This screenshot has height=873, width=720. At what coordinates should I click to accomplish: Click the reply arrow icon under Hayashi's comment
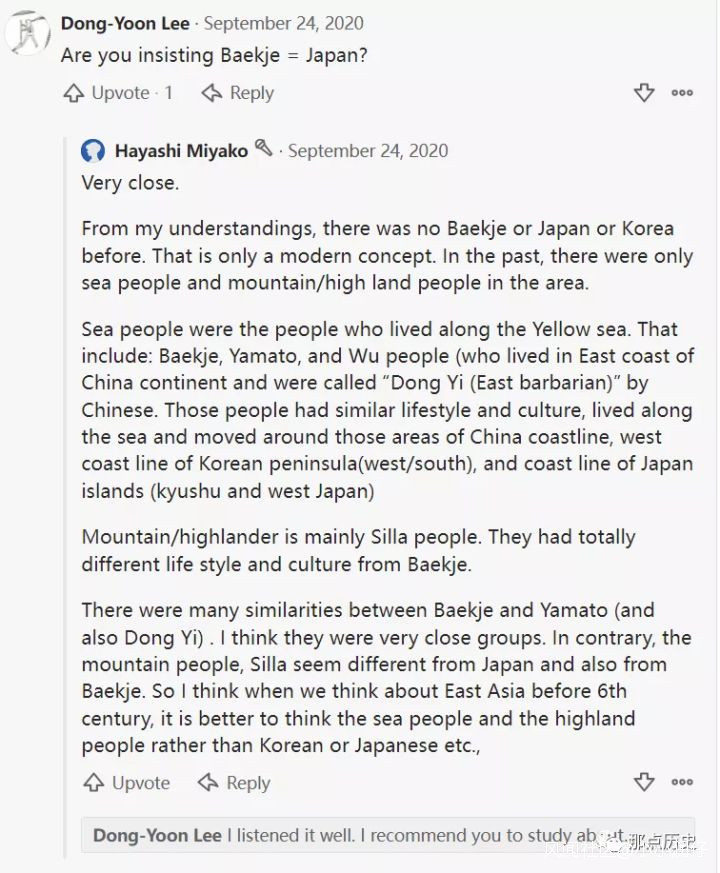pos(208,783)
